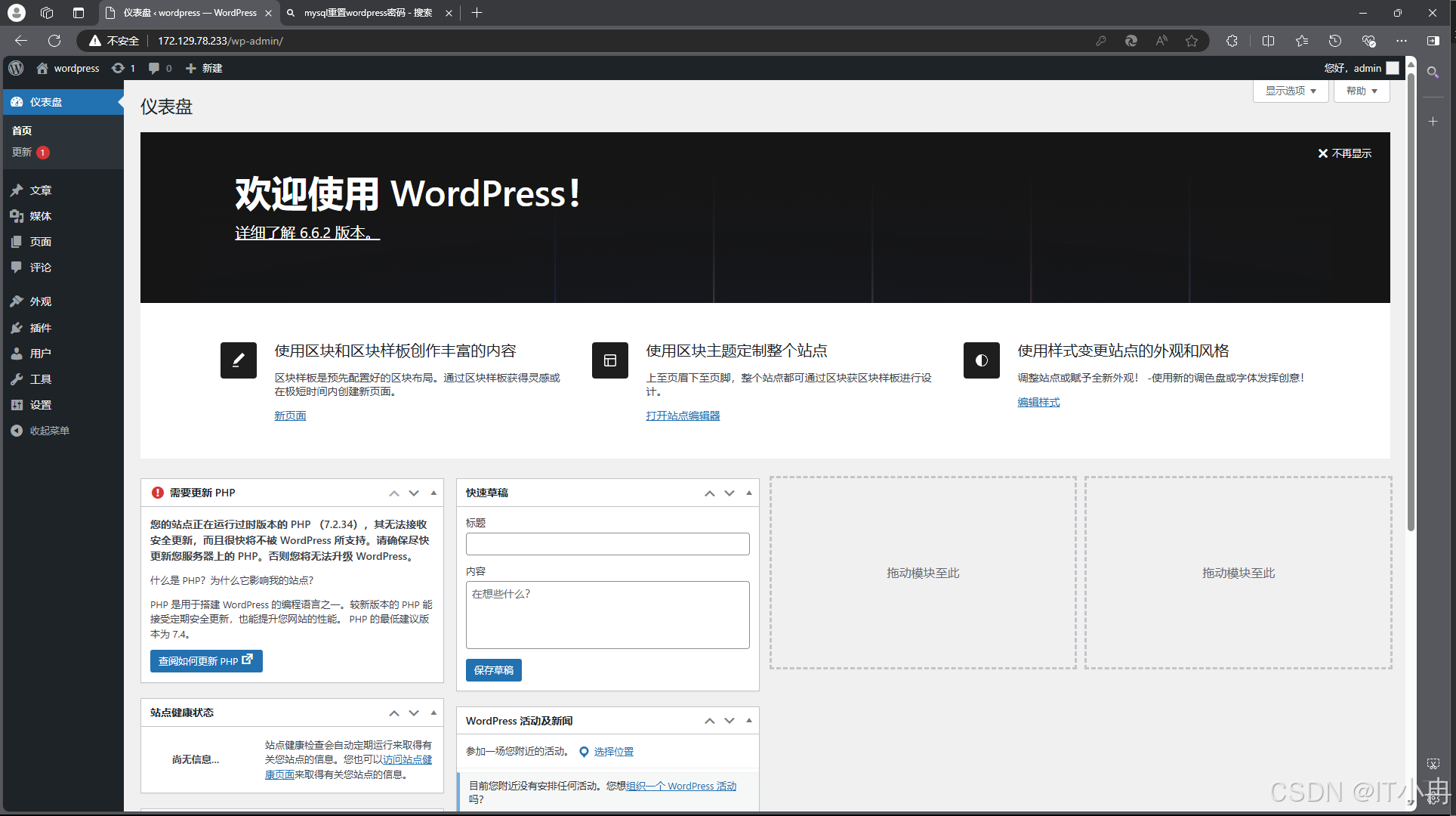
Task: Open the 帮助 dropdown panel
Action: [1360, 91]
